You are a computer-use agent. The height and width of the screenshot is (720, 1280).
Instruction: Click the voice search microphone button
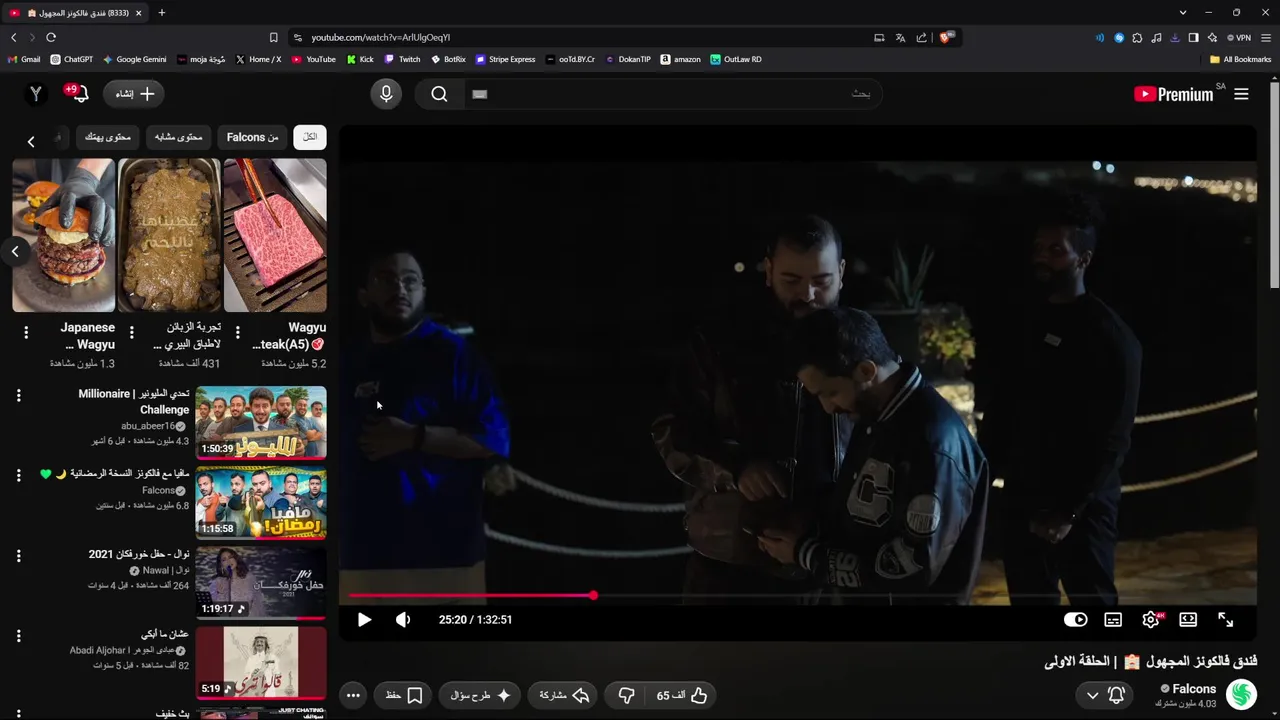pyautogui.click(x=386, y=94)
